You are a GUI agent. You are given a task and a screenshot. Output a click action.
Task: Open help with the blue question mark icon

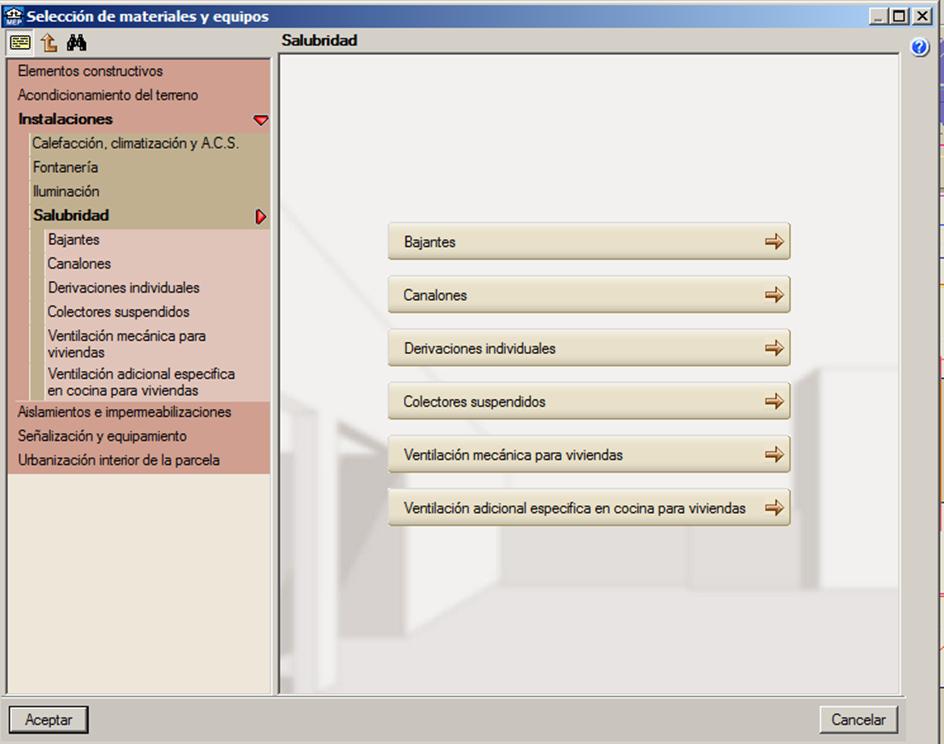coord(920,47)
